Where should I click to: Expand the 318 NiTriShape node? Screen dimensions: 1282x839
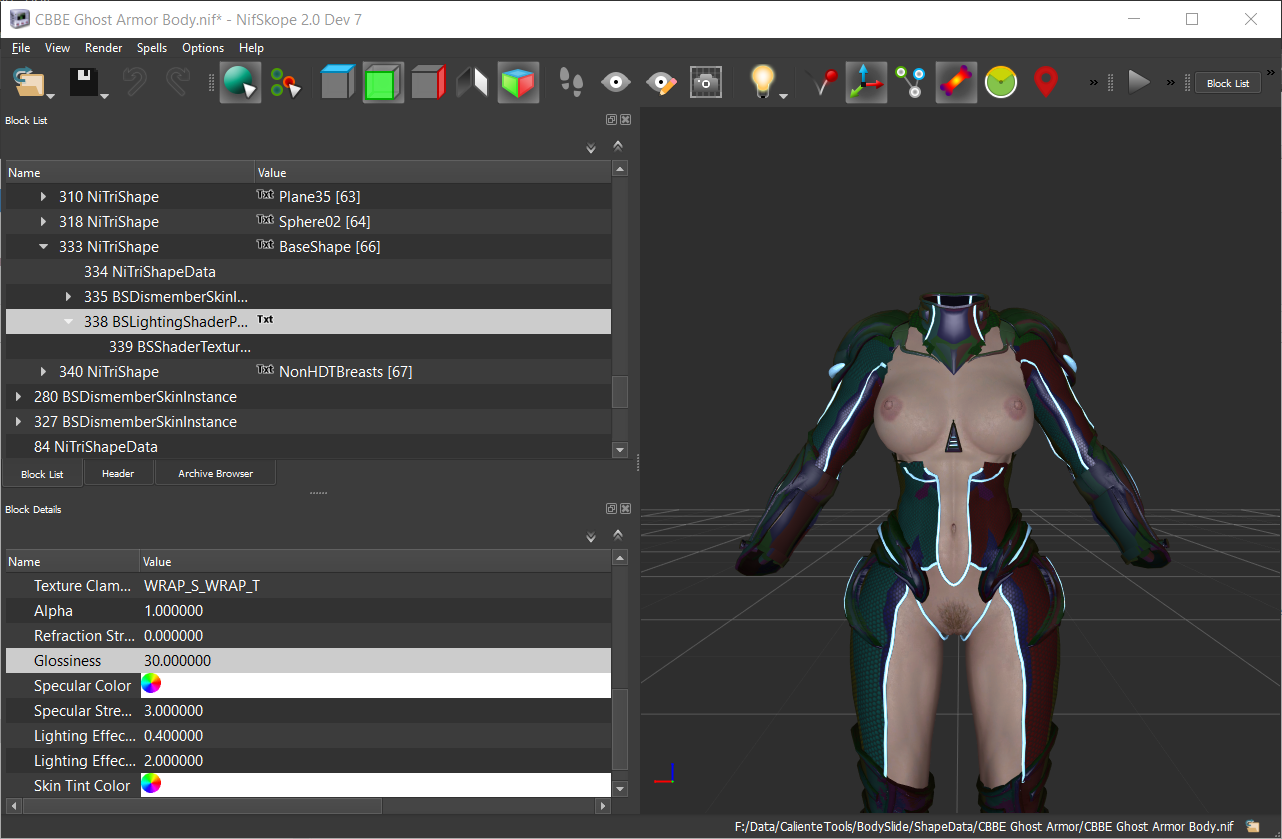coord(43,222)
